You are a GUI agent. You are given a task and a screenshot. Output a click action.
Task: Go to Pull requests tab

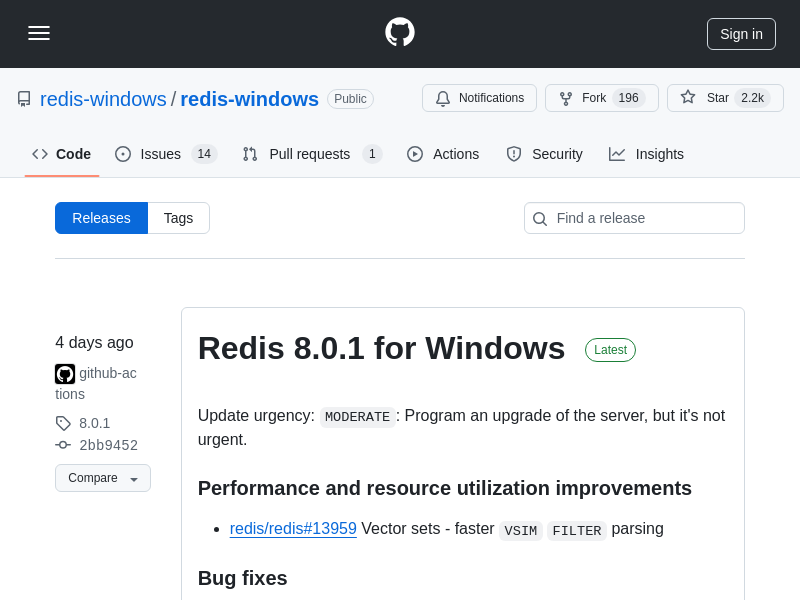pyautogui.click(x=311, y=154)
